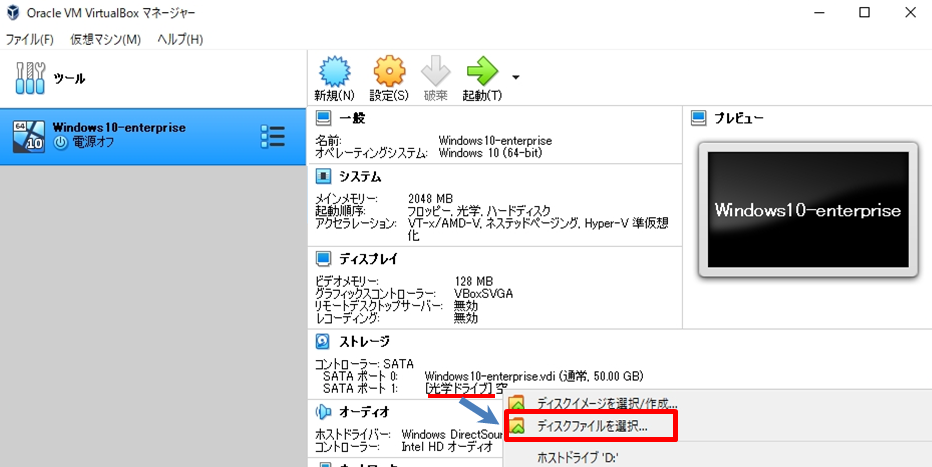Open the 仮想マシン(M) menu
This screenshot has height=467, width=932.
[x=105, y=39]
